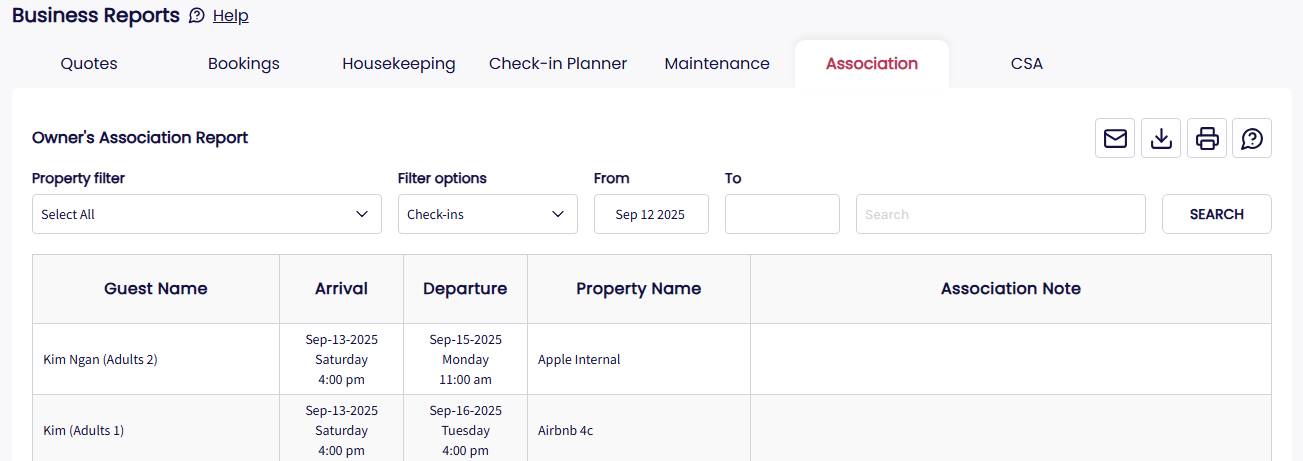Switch to the CSA tab
This screenshot has height=461, width=1303.
1027,64
